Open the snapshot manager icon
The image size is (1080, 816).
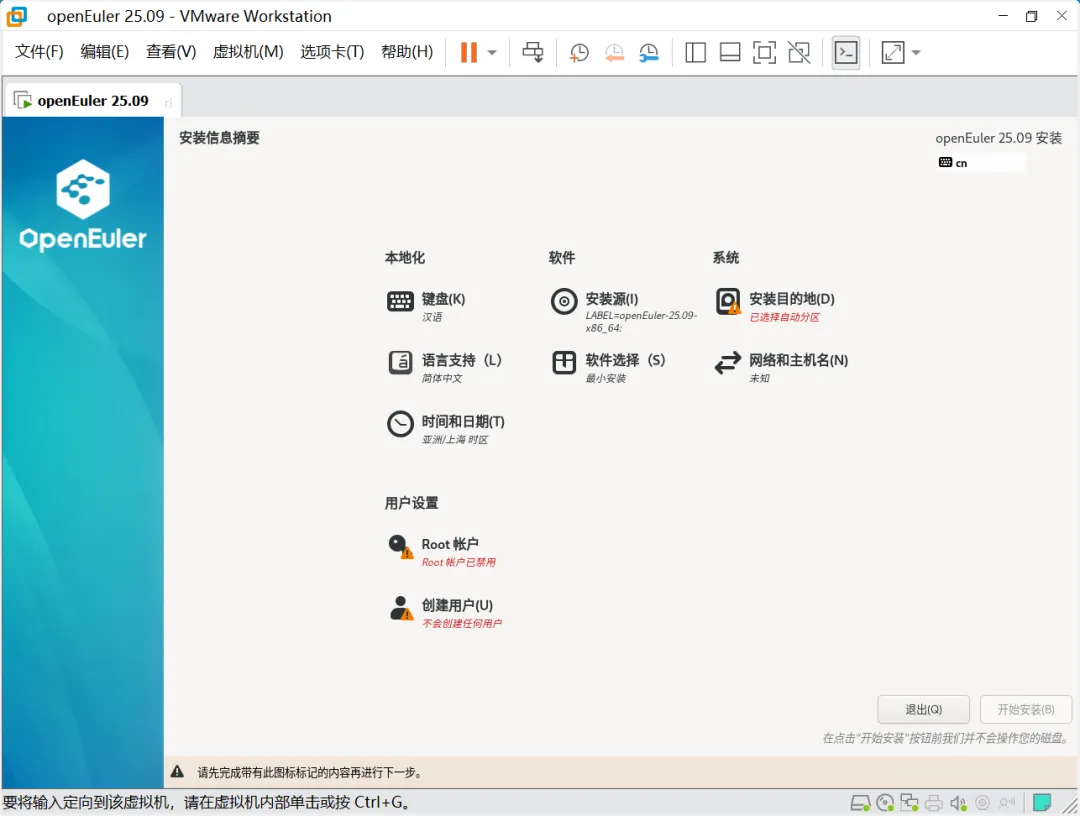coord(648,52)
